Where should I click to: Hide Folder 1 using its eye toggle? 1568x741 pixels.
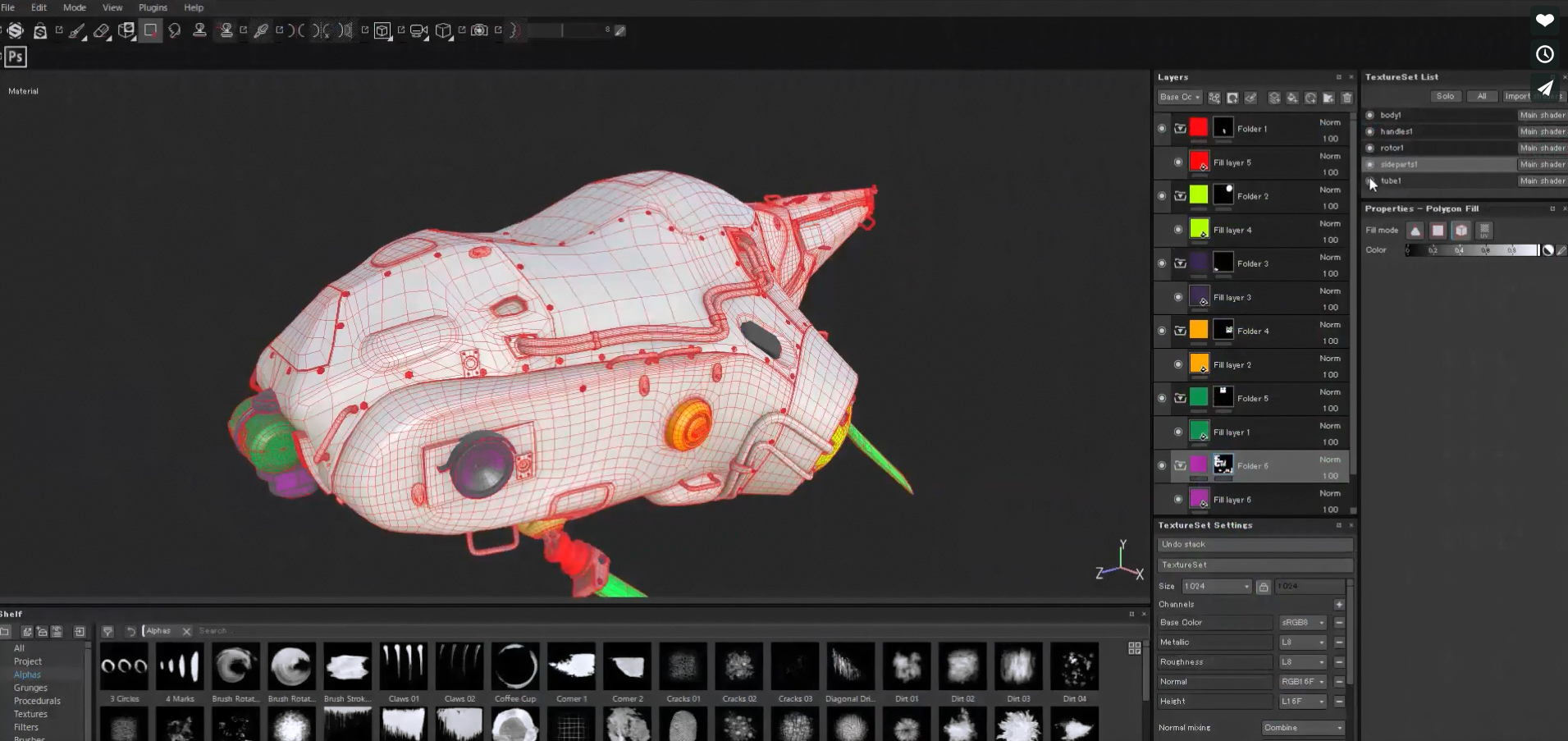pyautogui.click(x=1163, y=128)
